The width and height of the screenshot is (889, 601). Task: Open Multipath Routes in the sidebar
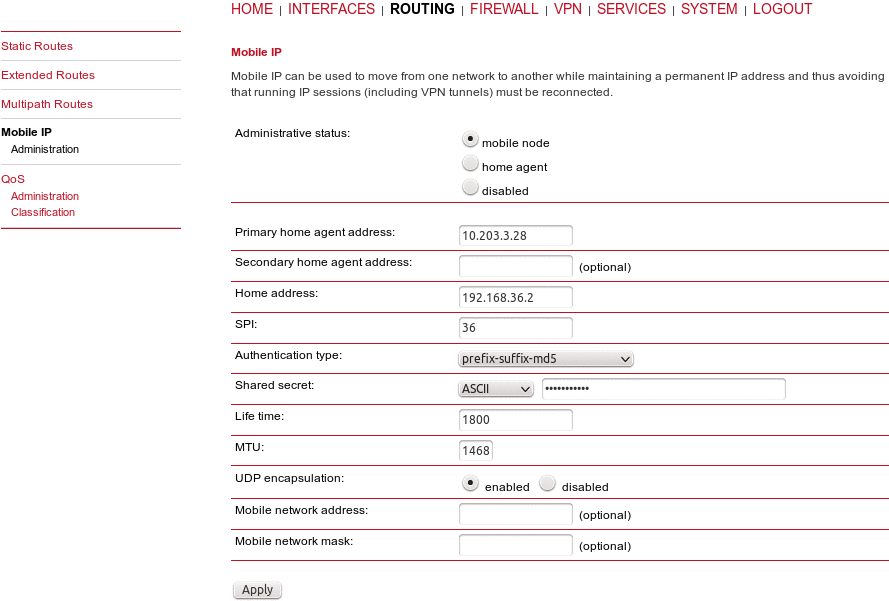[x=47, y=104]
